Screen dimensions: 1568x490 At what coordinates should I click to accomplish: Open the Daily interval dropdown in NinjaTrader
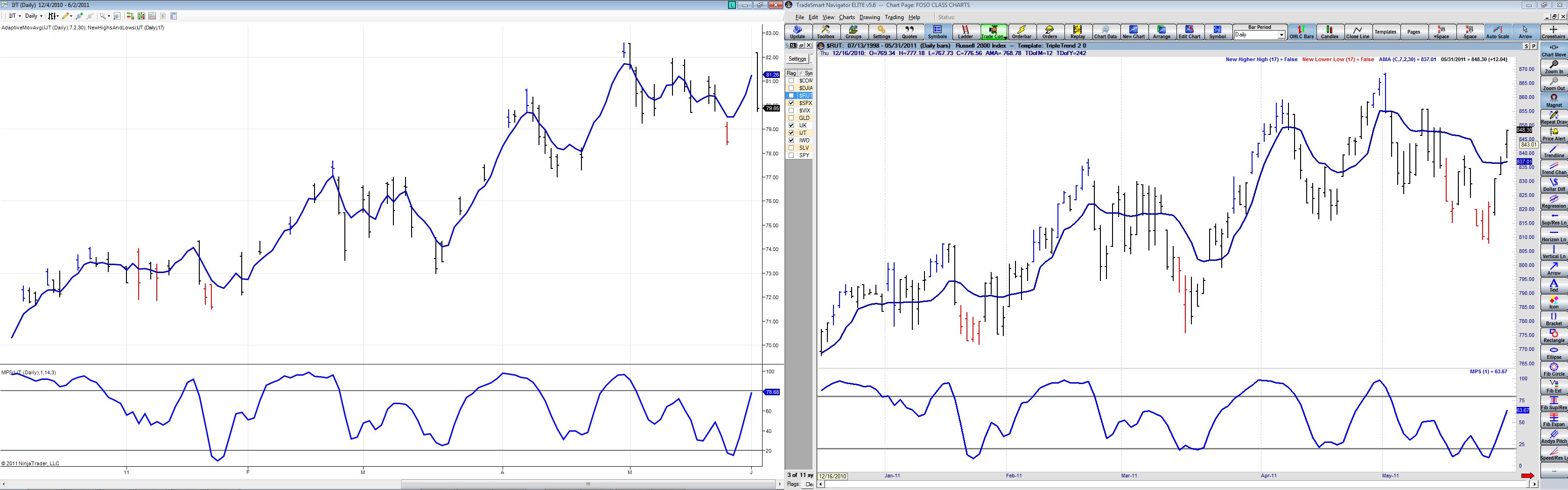34,16
